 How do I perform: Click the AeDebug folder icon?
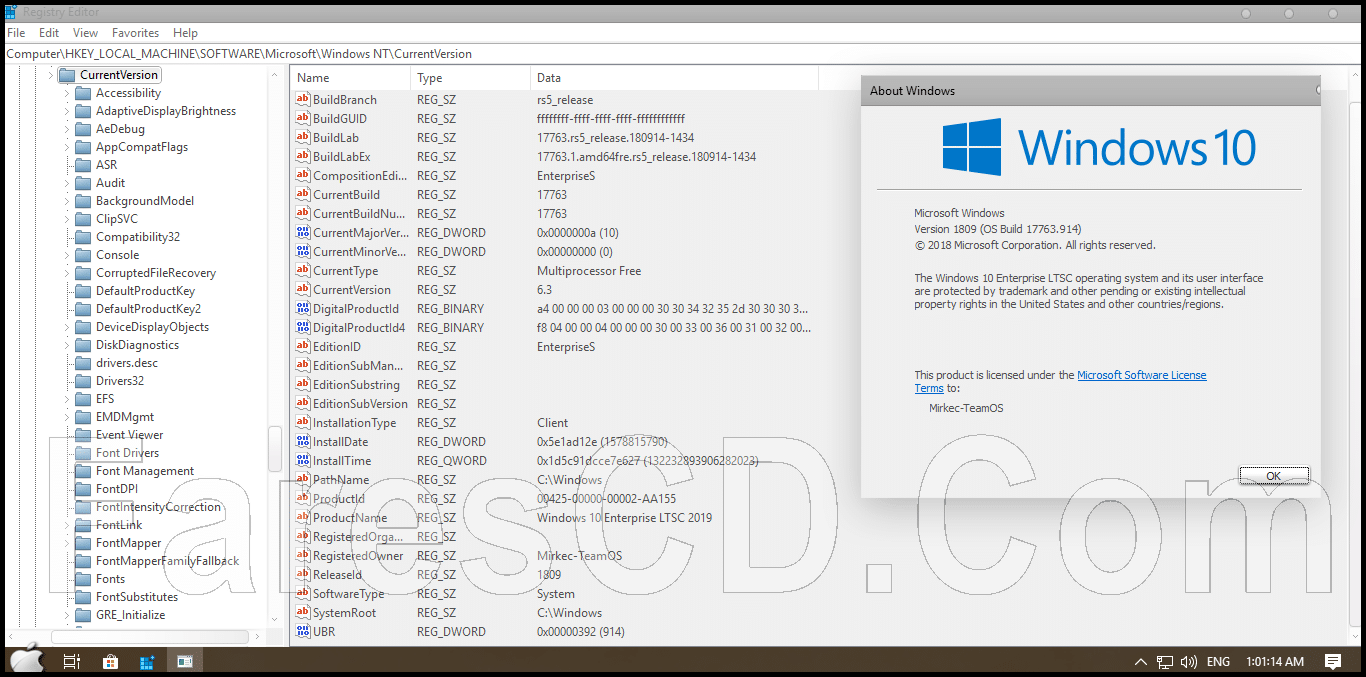pyautogui.click(x=83, y=129)
